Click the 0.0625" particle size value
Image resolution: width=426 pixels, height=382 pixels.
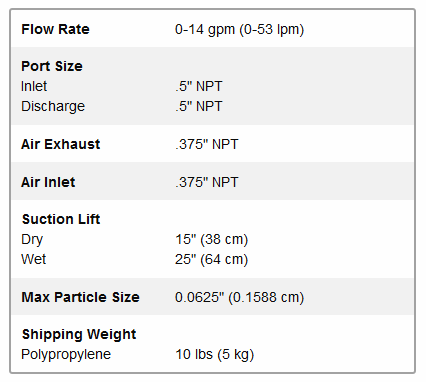coord(239,298)
